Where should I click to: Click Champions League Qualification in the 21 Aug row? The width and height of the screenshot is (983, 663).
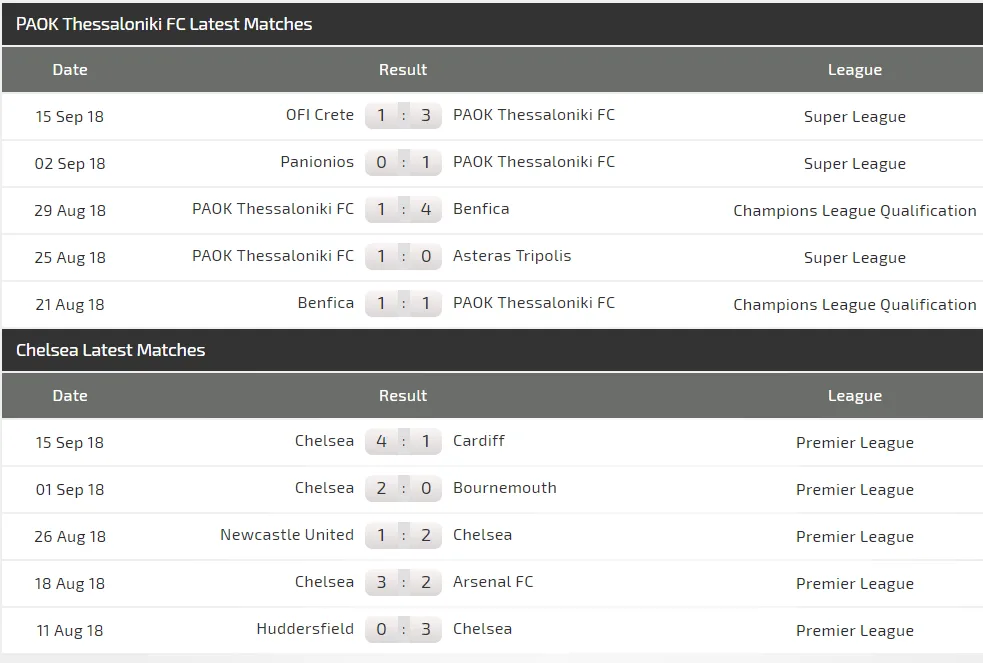tap(855, 304)
